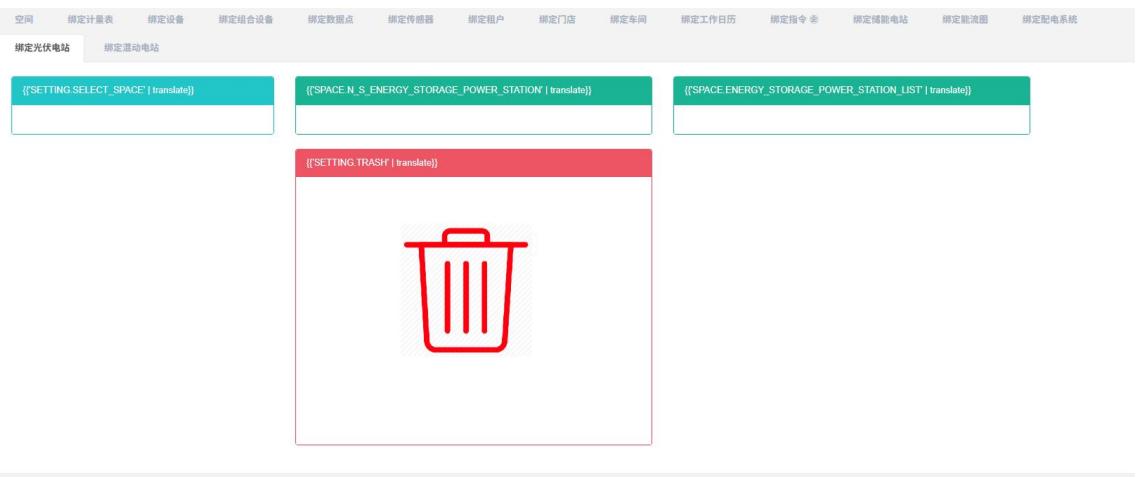The height and width of the screenshot is (478, 1136).
Task: Switch to the 绑定配电系统 tab
Action: coord(1049,20)
